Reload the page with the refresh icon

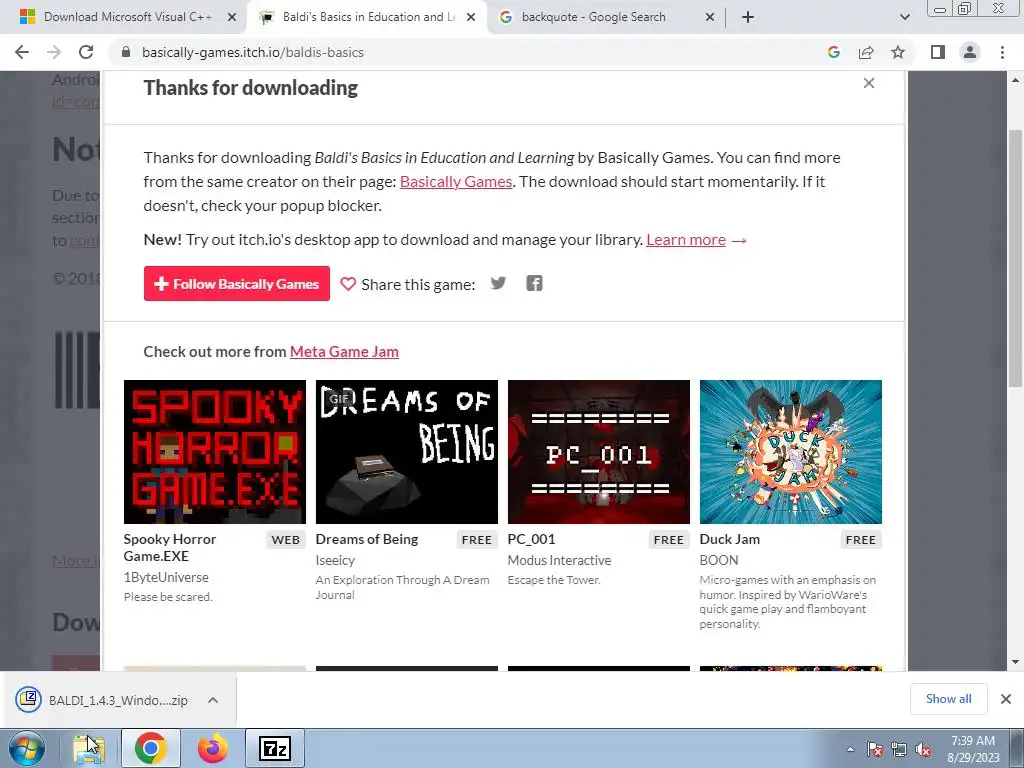[x=86, y=52]
